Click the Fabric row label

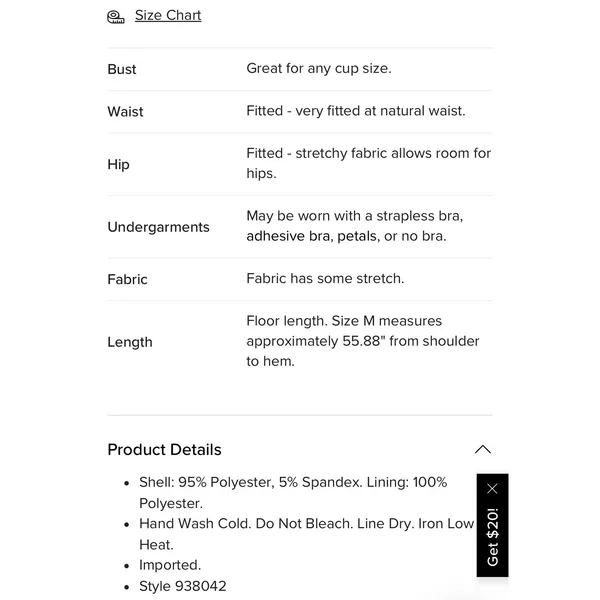click(127, 279)
